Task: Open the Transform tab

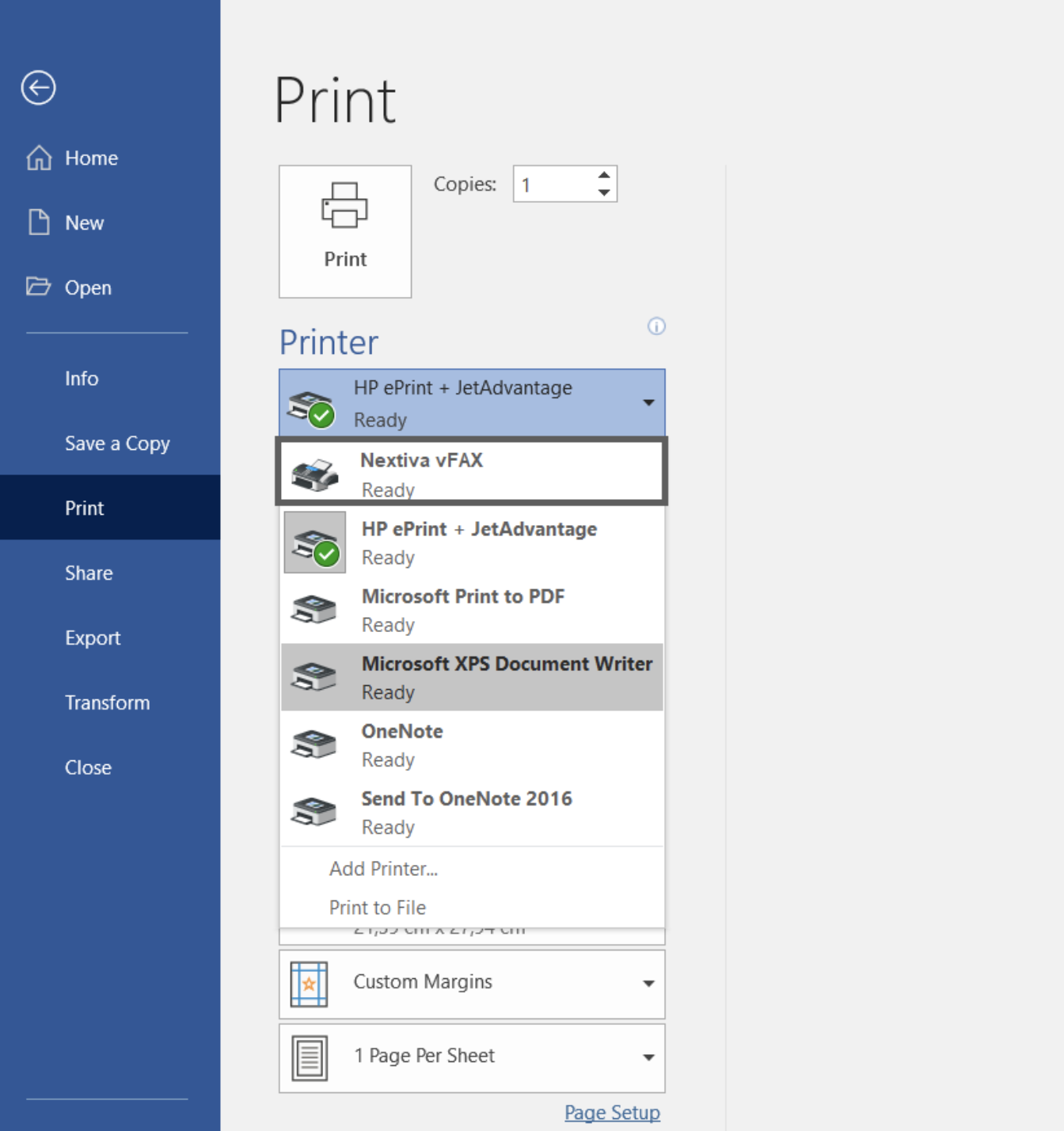Action: pyautogui.click(x=110, y=703)
